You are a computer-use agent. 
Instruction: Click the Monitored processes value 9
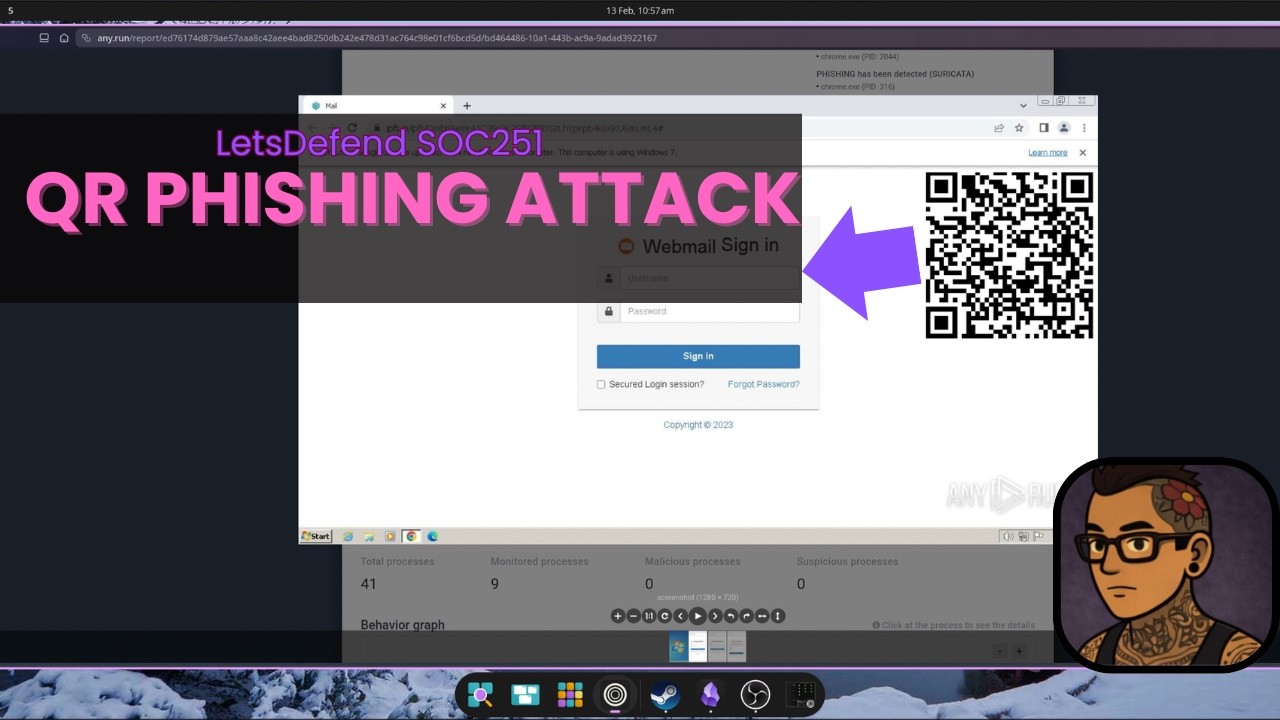[494, 584]
